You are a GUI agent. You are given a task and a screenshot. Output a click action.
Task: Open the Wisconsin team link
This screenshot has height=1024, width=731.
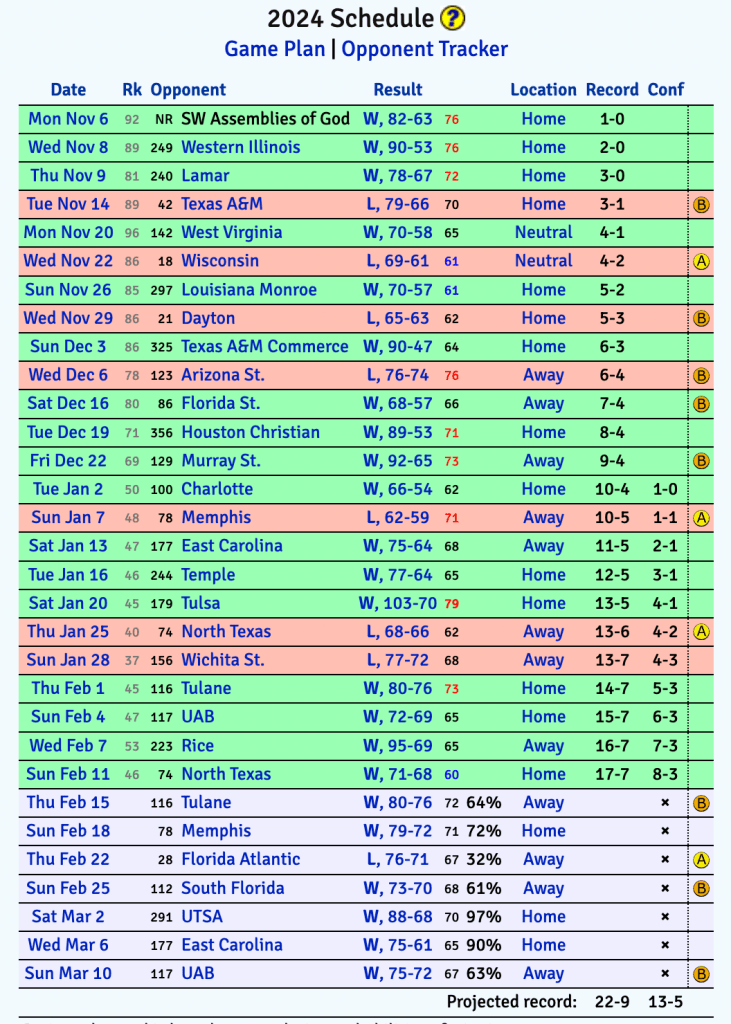(220, 261)
